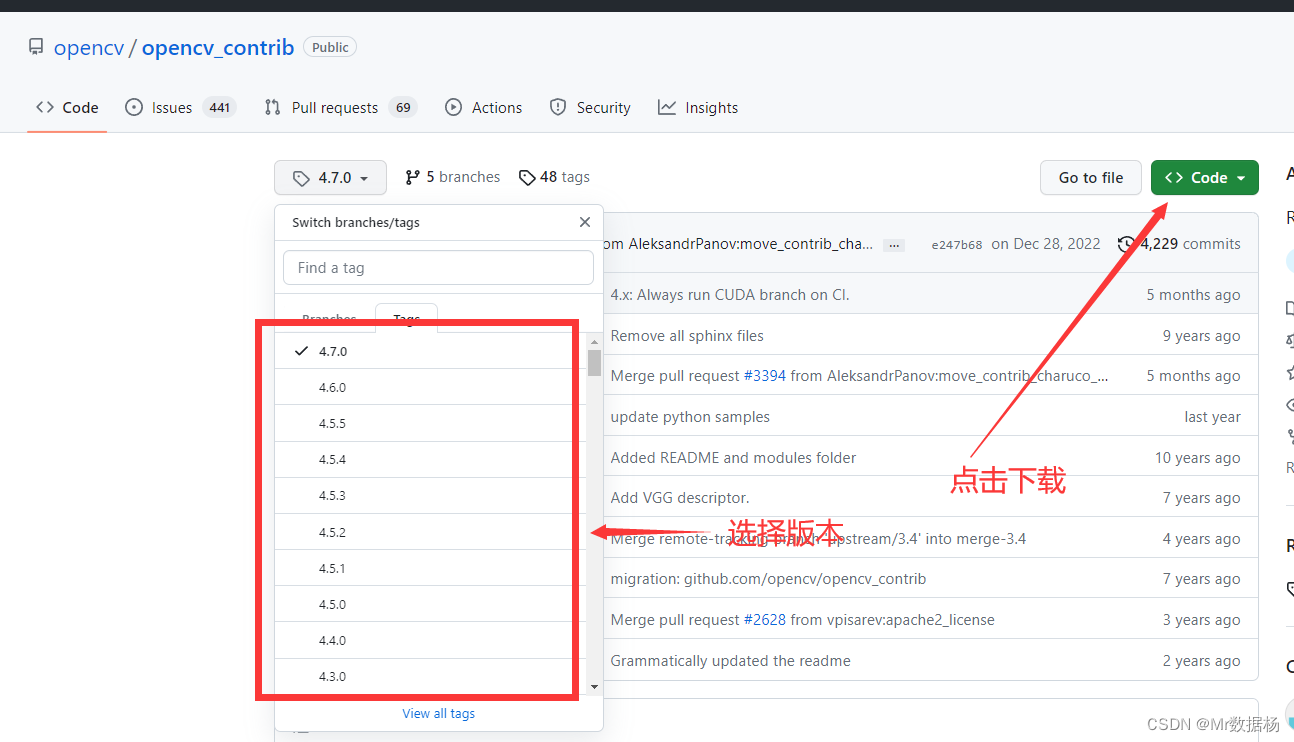Image resolution: width=1294 pixels, height=742 pixels.
Task: Click the Go to file button
Action: point(1090,177)
